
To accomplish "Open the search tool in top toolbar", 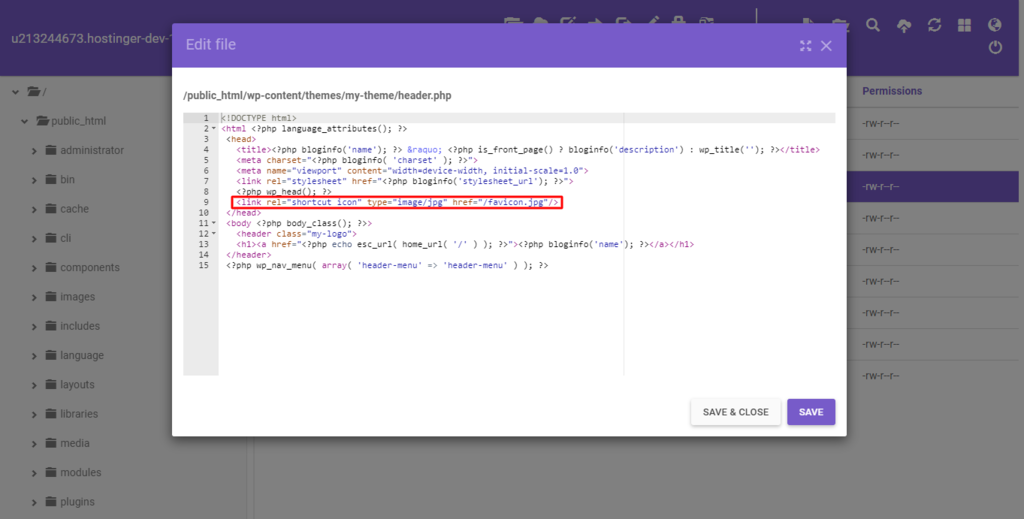I will tap(873, 25).
